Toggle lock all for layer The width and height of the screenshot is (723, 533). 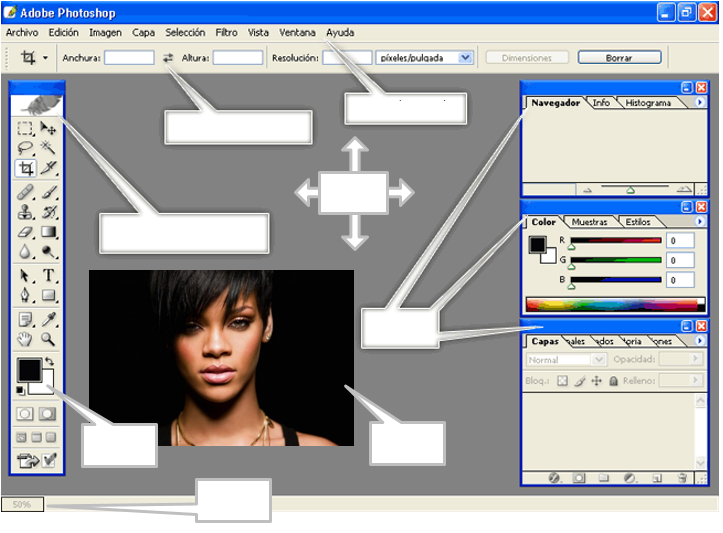coord(613,381)
